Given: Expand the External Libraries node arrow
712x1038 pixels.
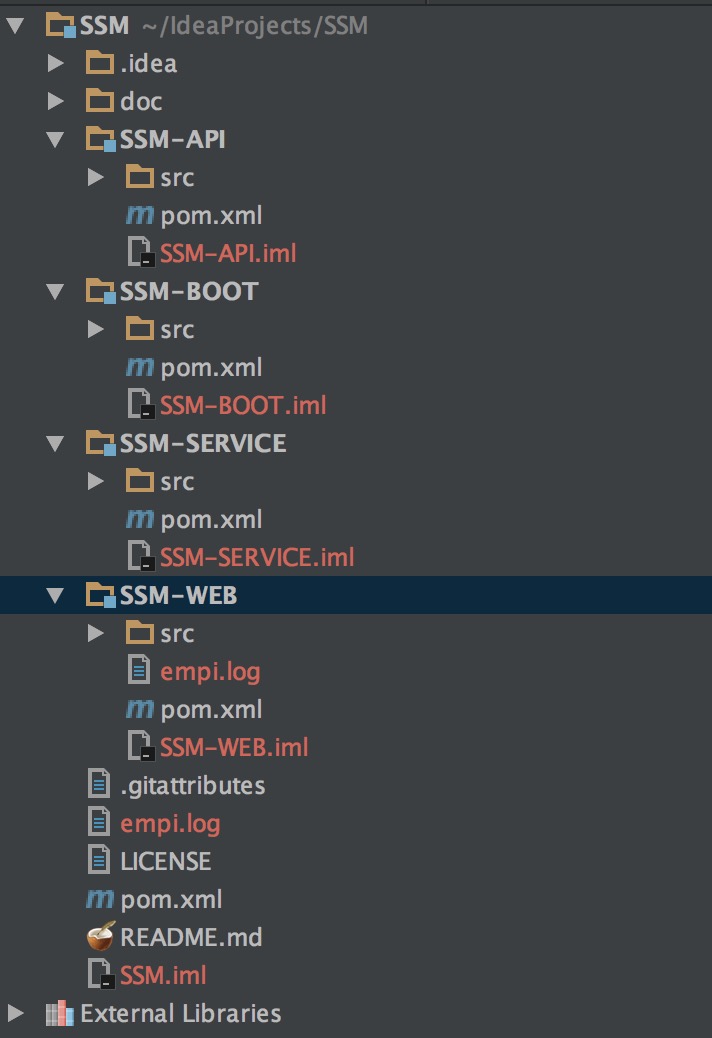Looking at the screenshot, I should click(15, 1013).
